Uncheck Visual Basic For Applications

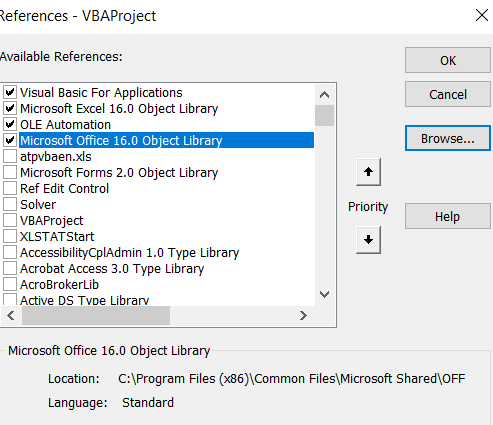pyautogui.click(x=10, y=92)
